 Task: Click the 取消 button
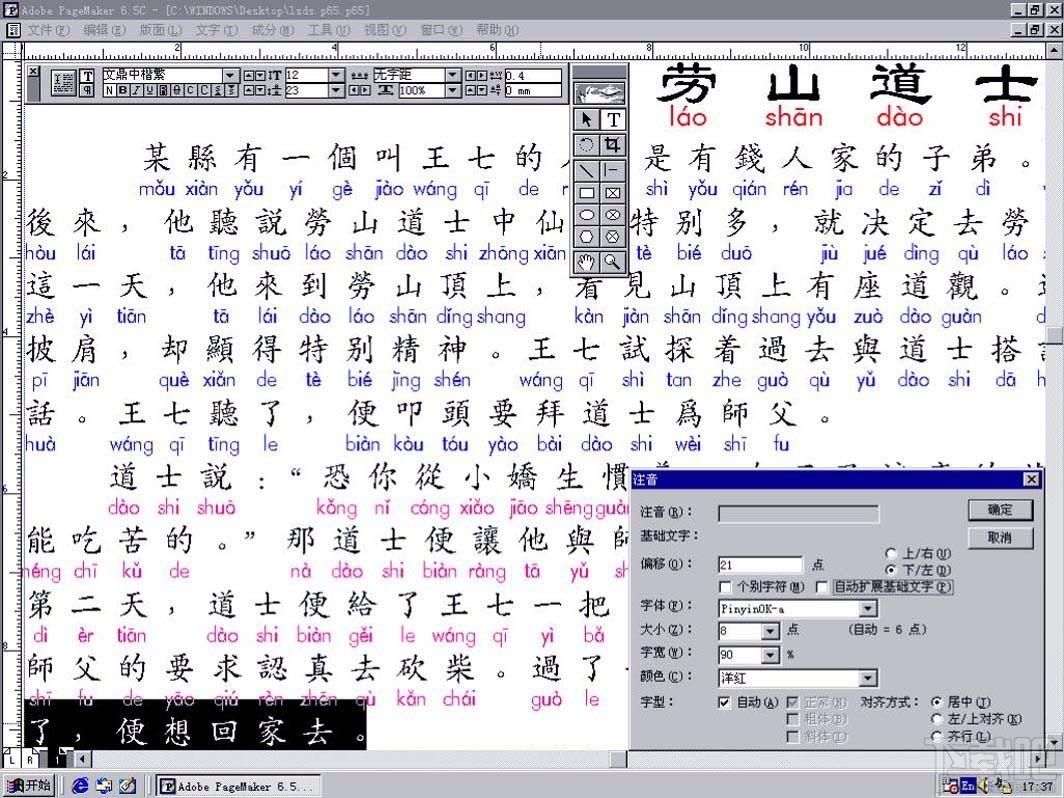999,538
